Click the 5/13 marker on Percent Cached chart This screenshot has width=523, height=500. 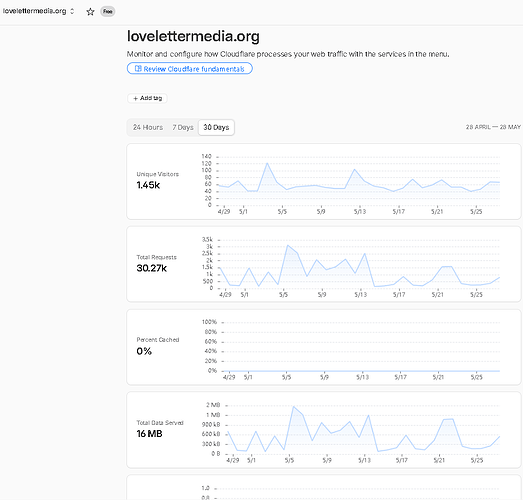[363, 377]
